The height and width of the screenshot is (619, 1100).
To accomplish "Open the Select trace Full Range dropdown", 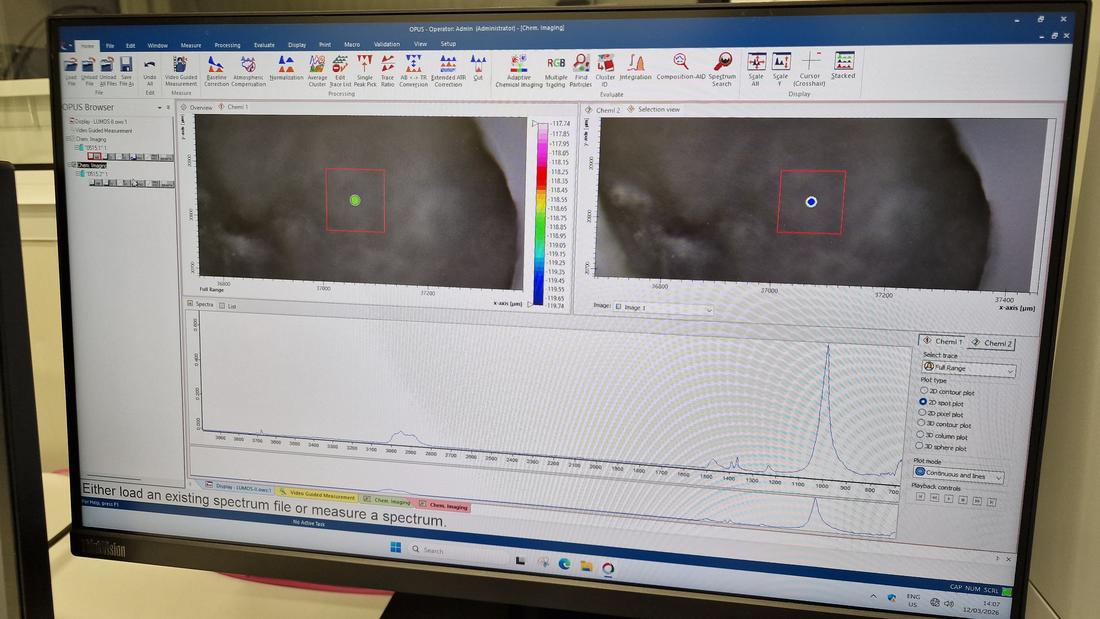I will (x=968, y=368).
